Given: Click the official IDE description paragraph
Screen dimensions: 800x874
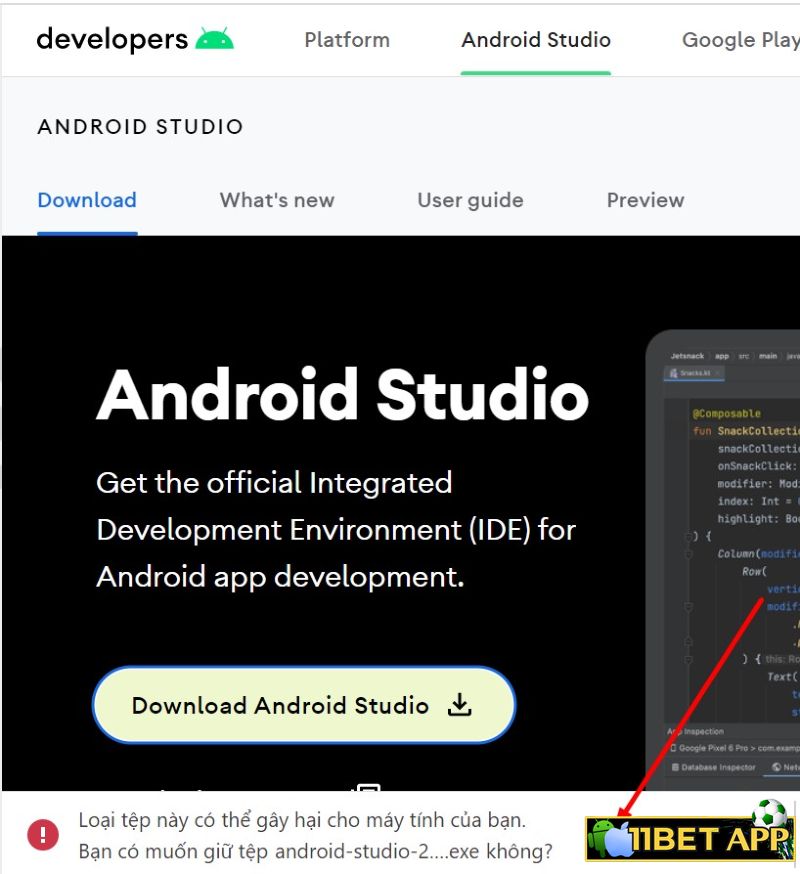Looking at the screenshot, I should [x=336, y=530].
